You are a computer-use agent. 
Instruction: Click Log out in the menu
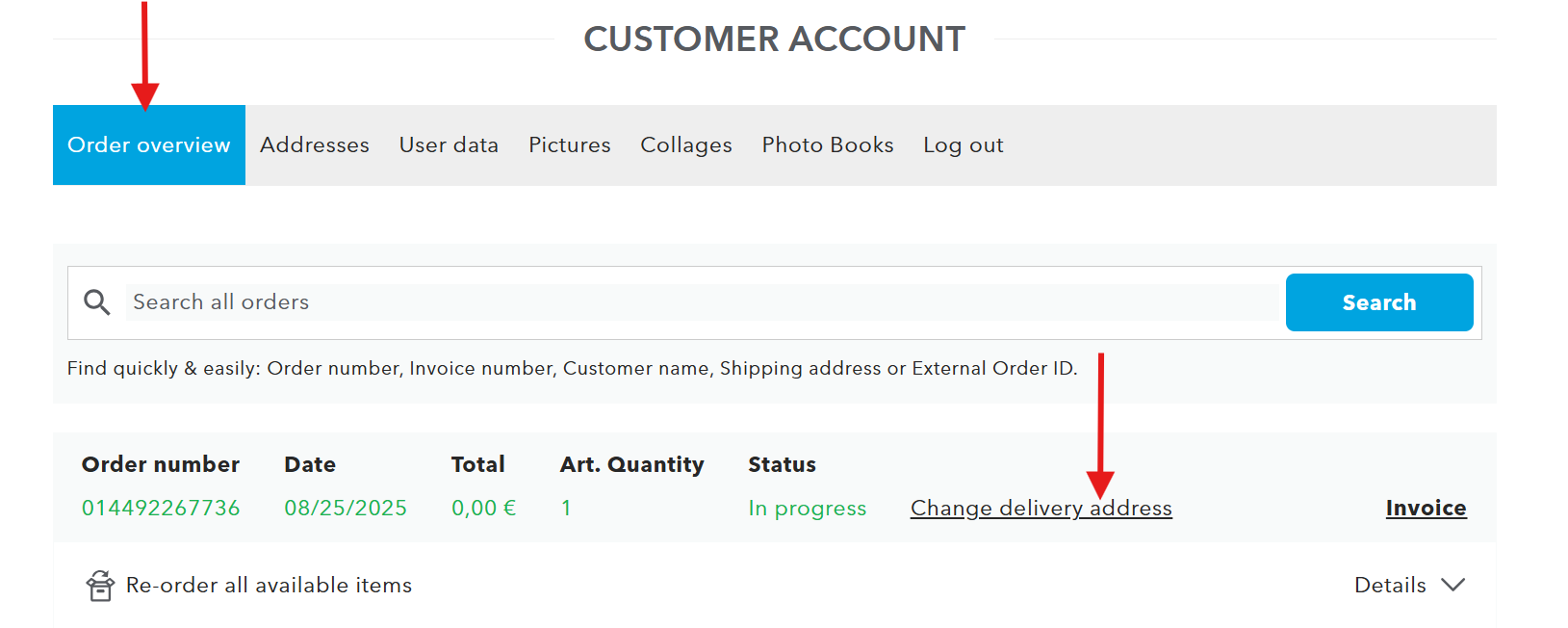click(x=964, y=145)
